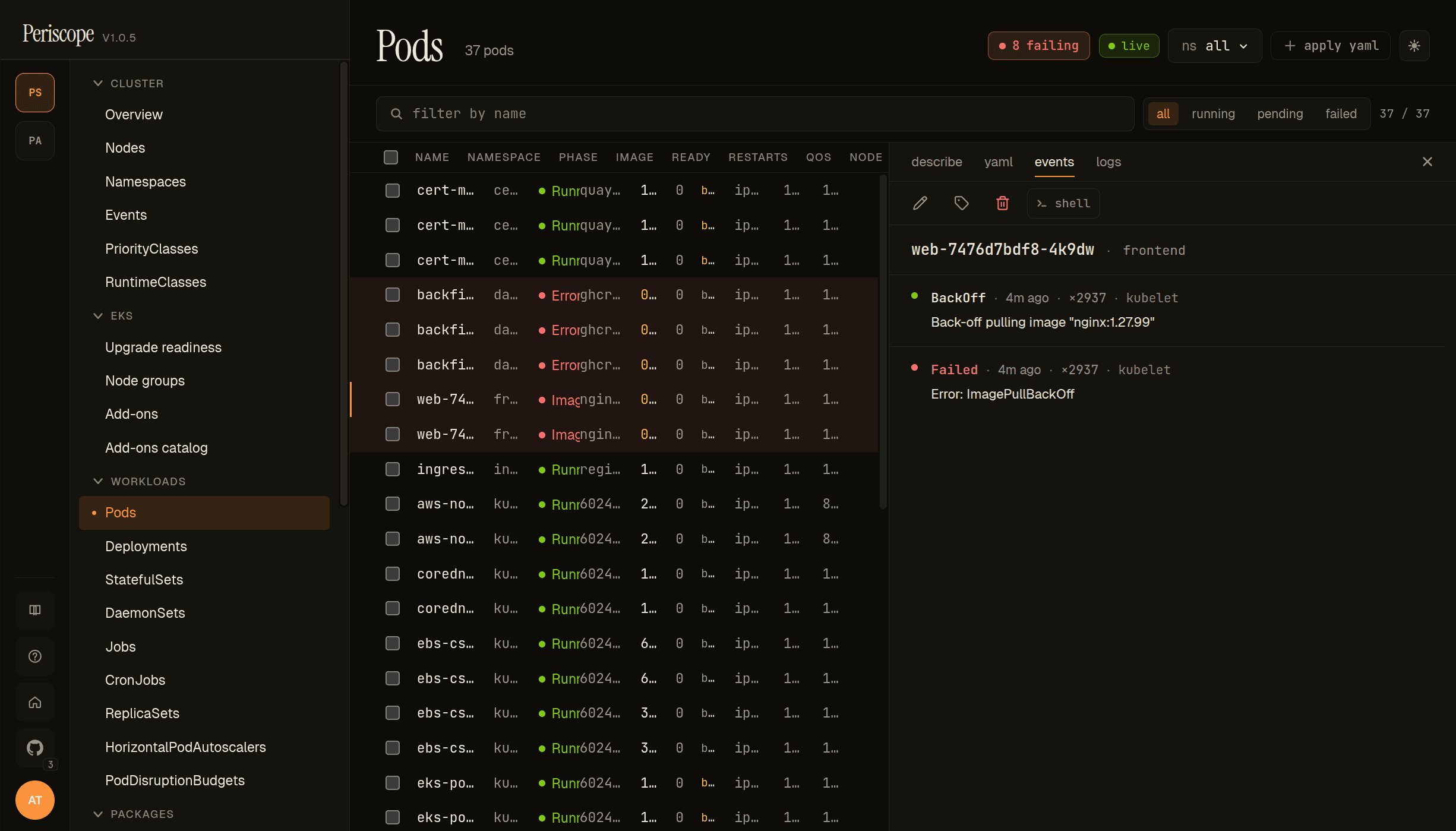Toggle the light/dark theme sun icon
This screenshot has height=831, width=1456.
click(x=1414, y=46)
